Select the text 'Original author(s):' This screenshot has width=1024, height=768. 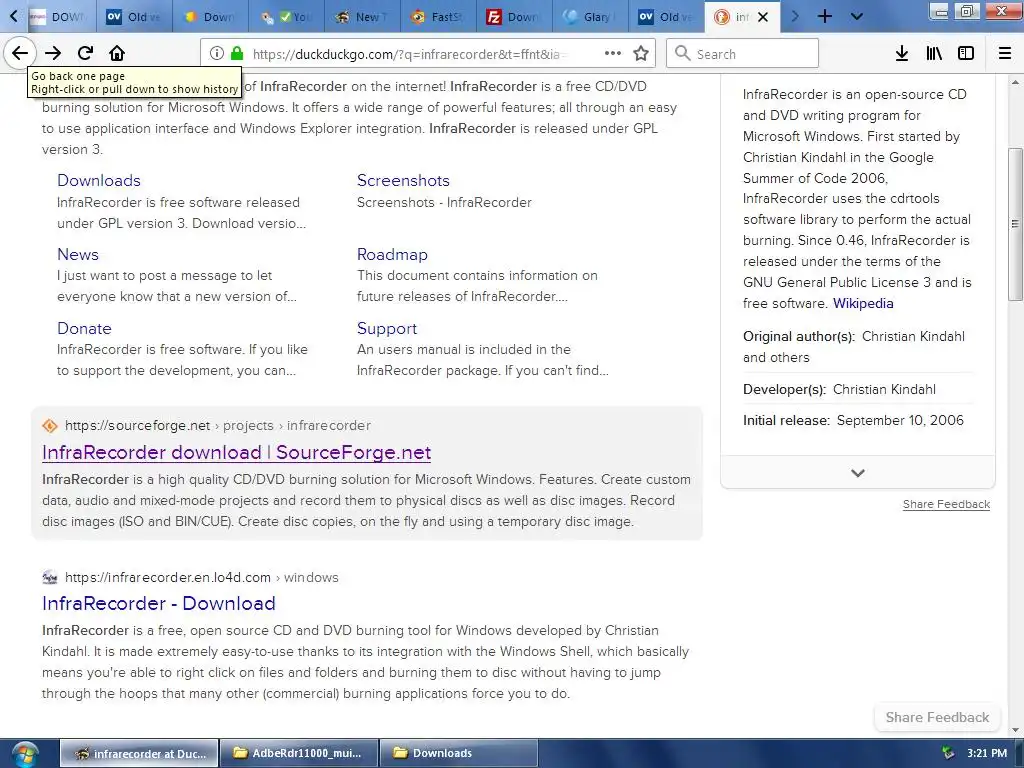coord(799,336)
